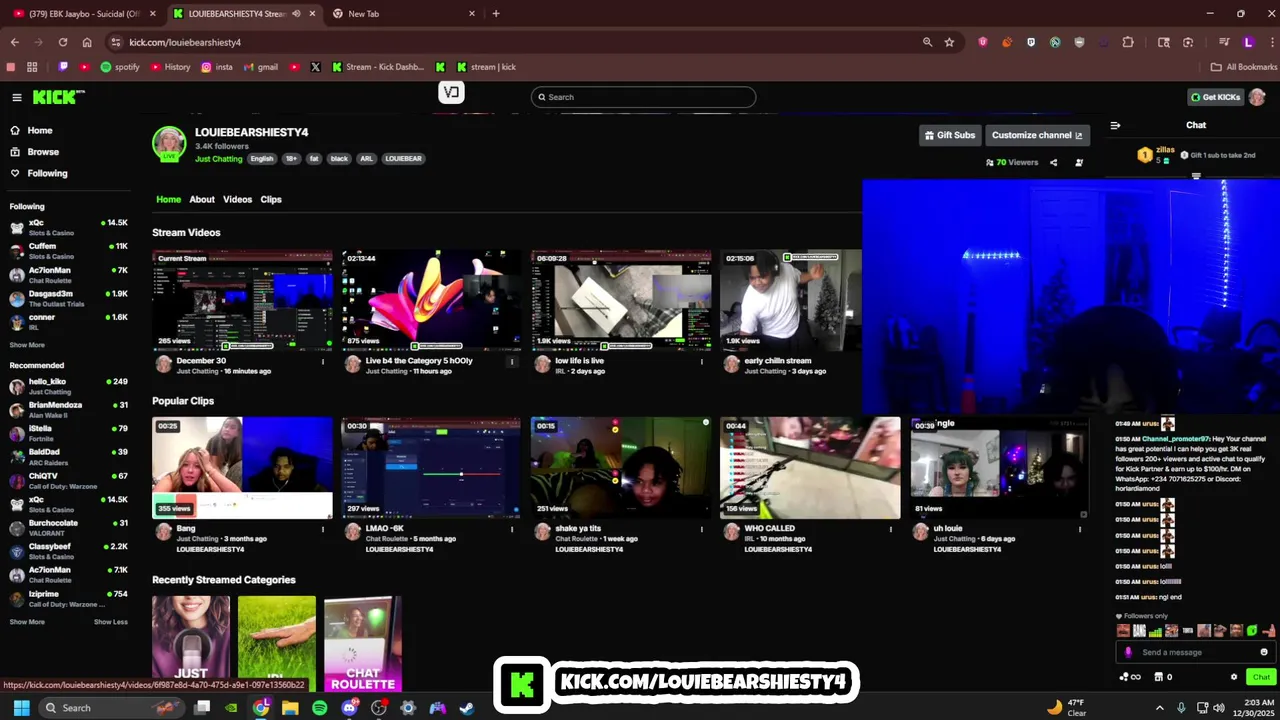The height and width of the screenshot is (720, 1280).
Task: Show hidden system tray icons chevron
Action: (1159, 708)
